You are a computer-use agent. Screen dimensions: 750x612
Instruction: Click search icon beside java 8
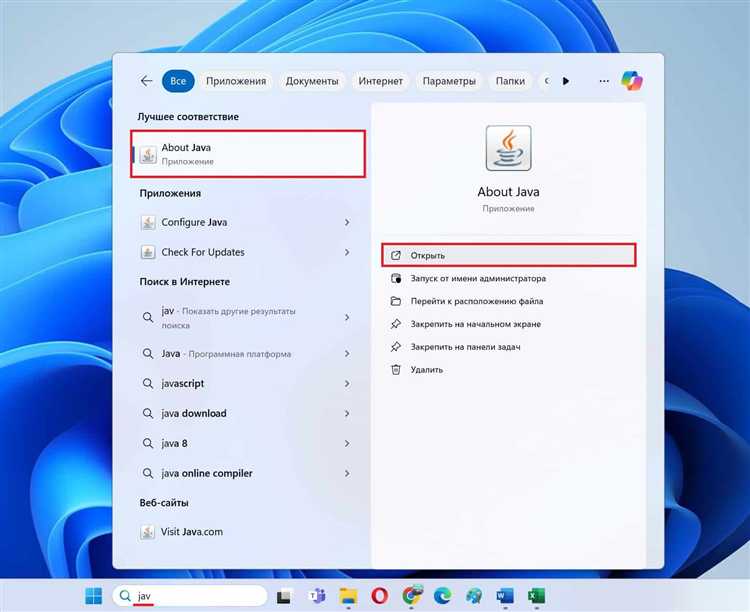(x=148, y=443)
